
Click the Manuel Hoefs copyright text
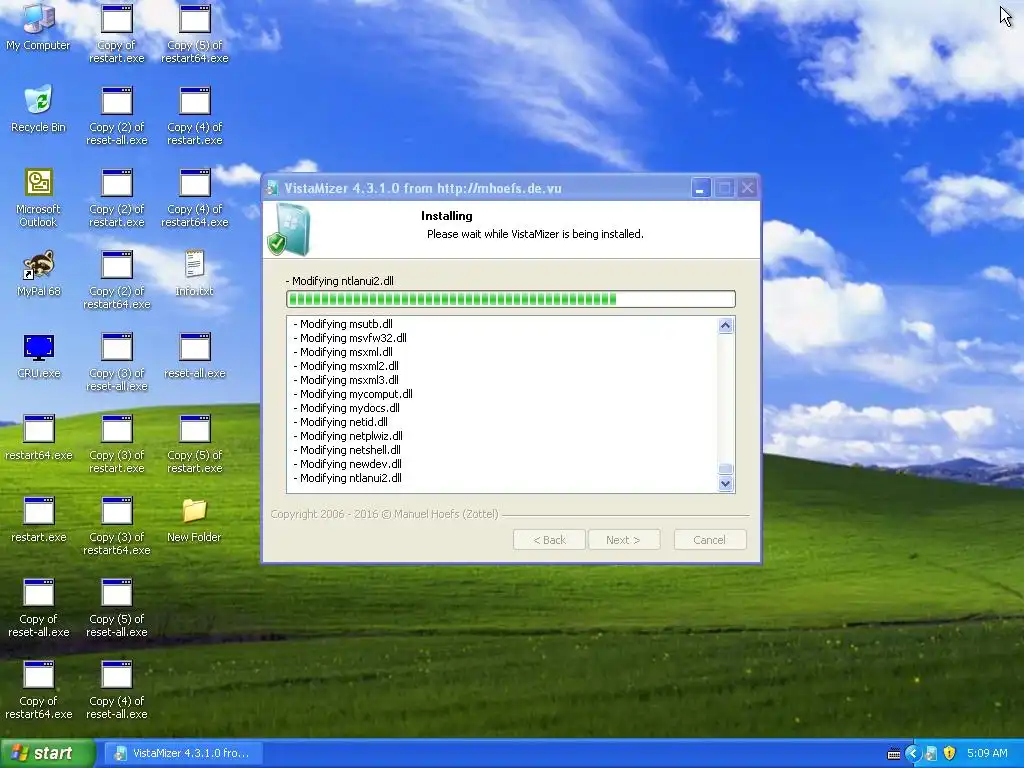tap(384, 514)
